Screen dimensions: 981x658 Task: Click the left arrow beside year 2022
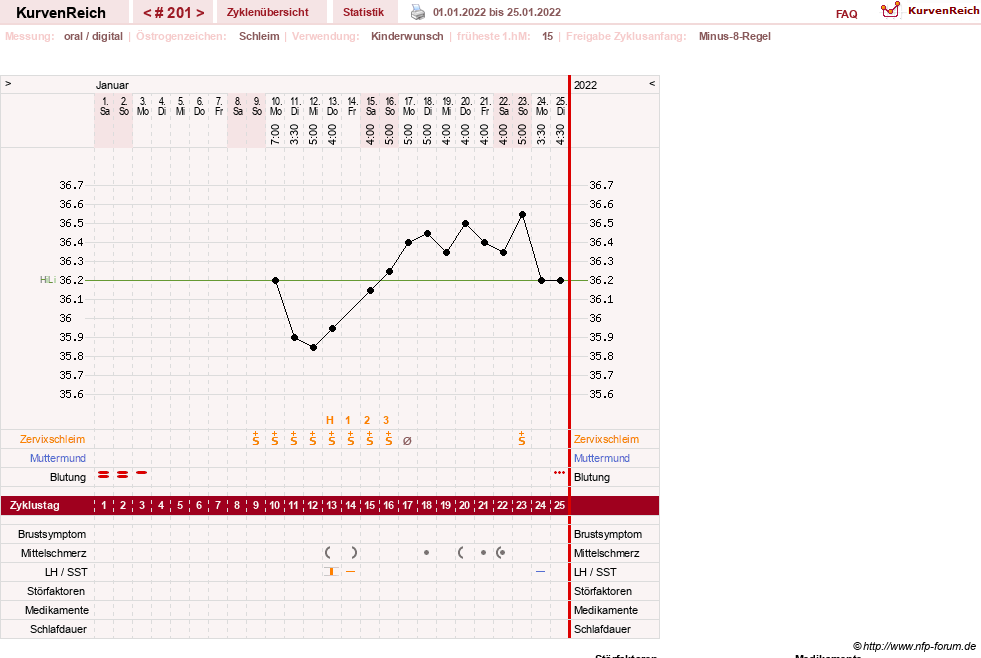[x=651, y=83]
